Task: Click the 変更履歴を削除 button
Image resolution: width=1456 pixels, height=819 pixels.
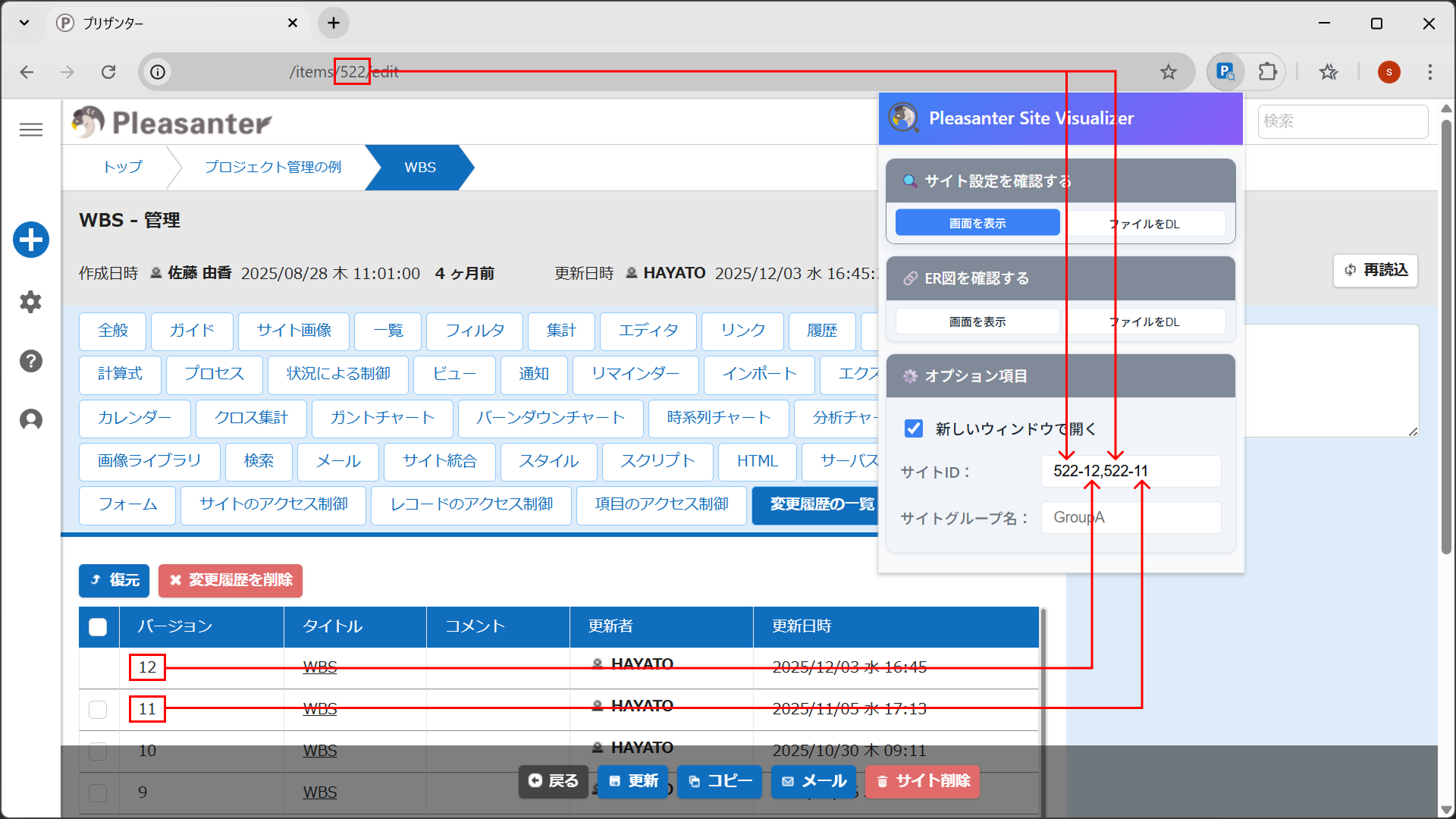Action: 231,580
